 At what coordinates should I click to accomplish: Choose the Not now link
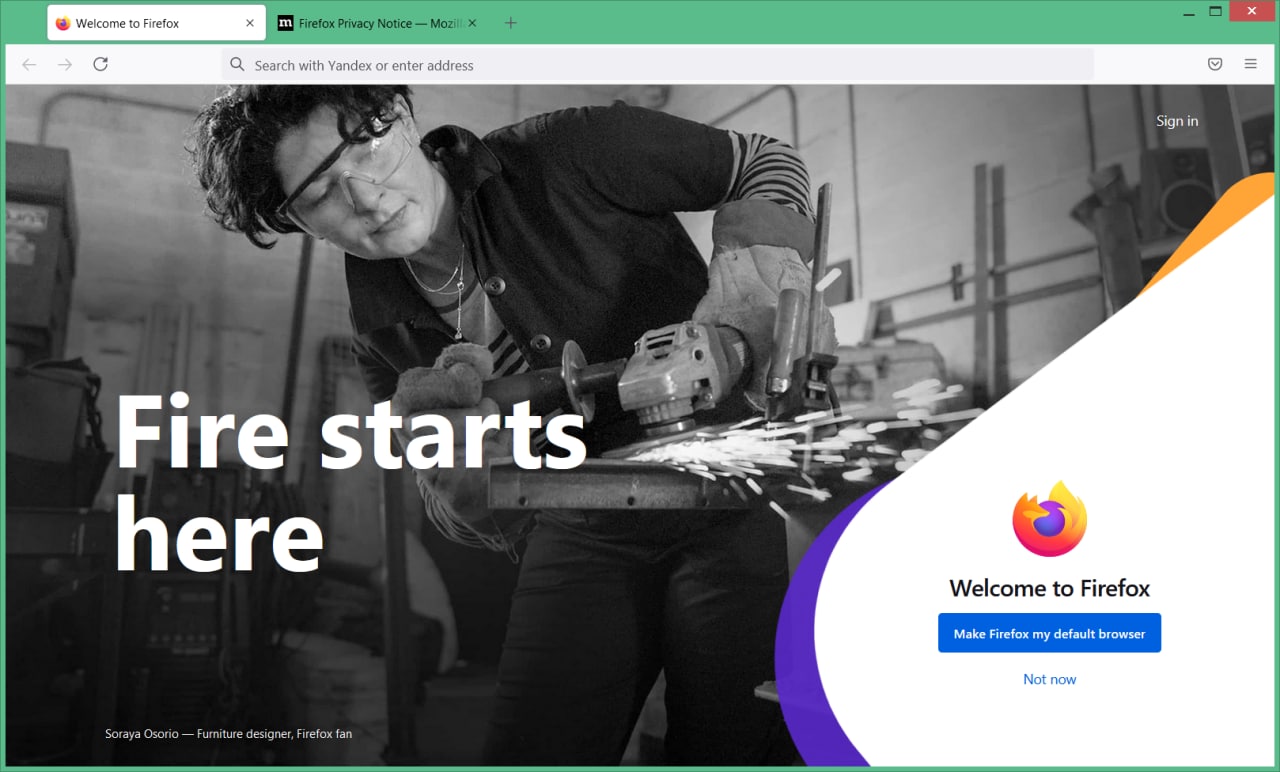[x=1049, y=679]
